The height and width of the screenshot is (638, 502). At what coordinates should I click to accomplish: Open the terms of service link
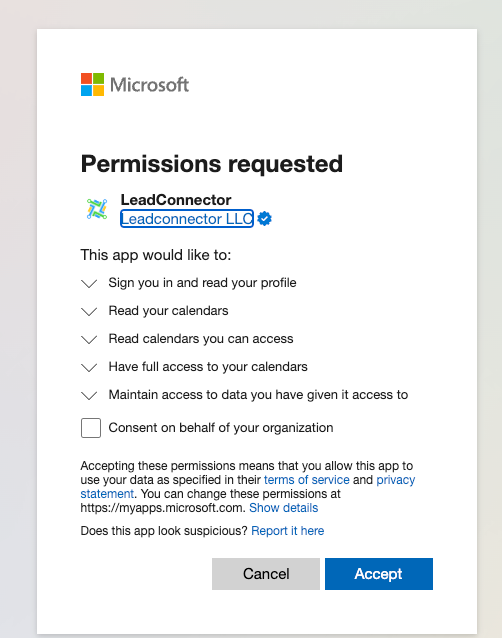[307, 480]
